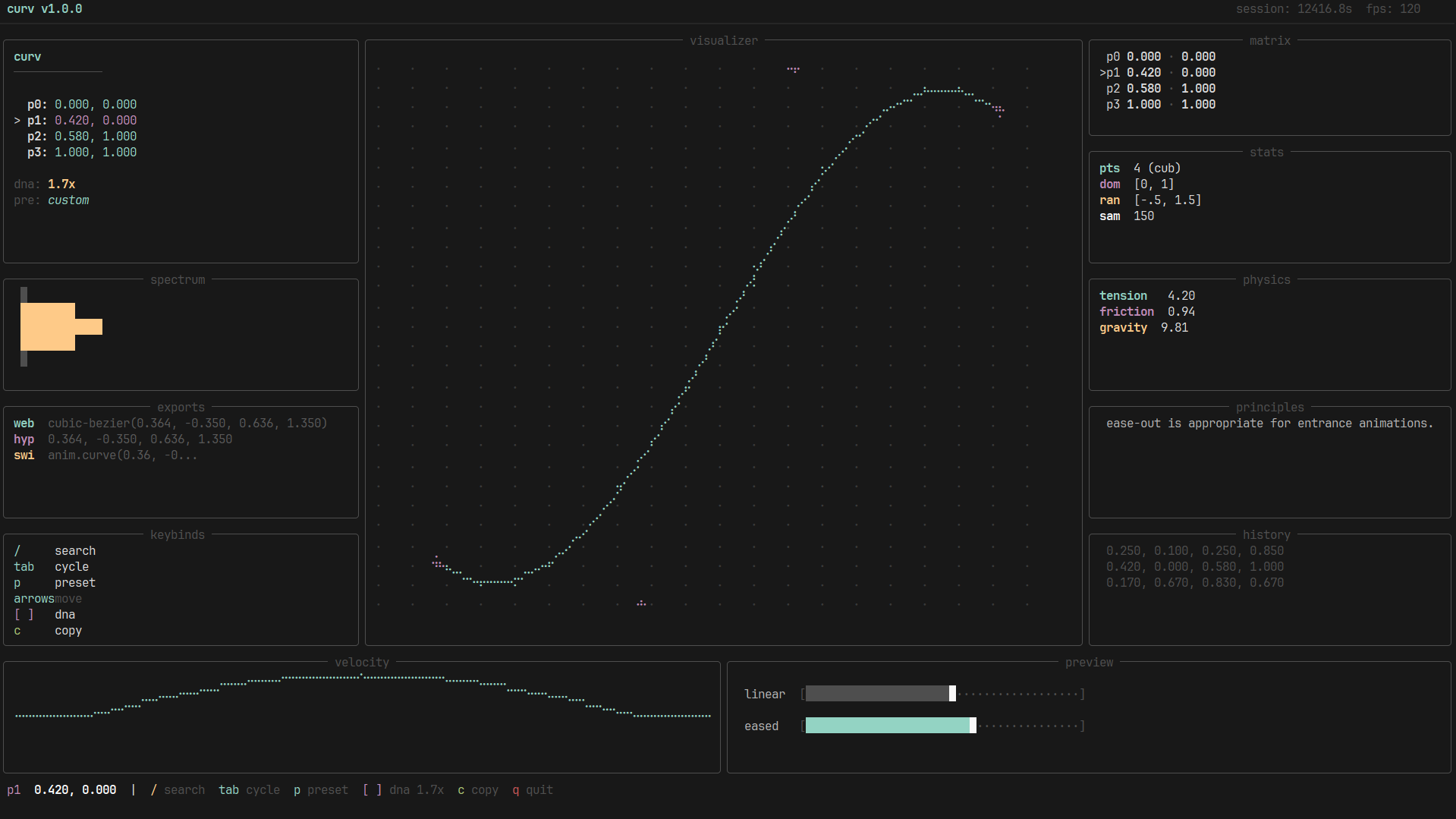Viewport: 1456px width, 819px height.
Task: Click the p preset keybind row
Action: click(55, 583)
